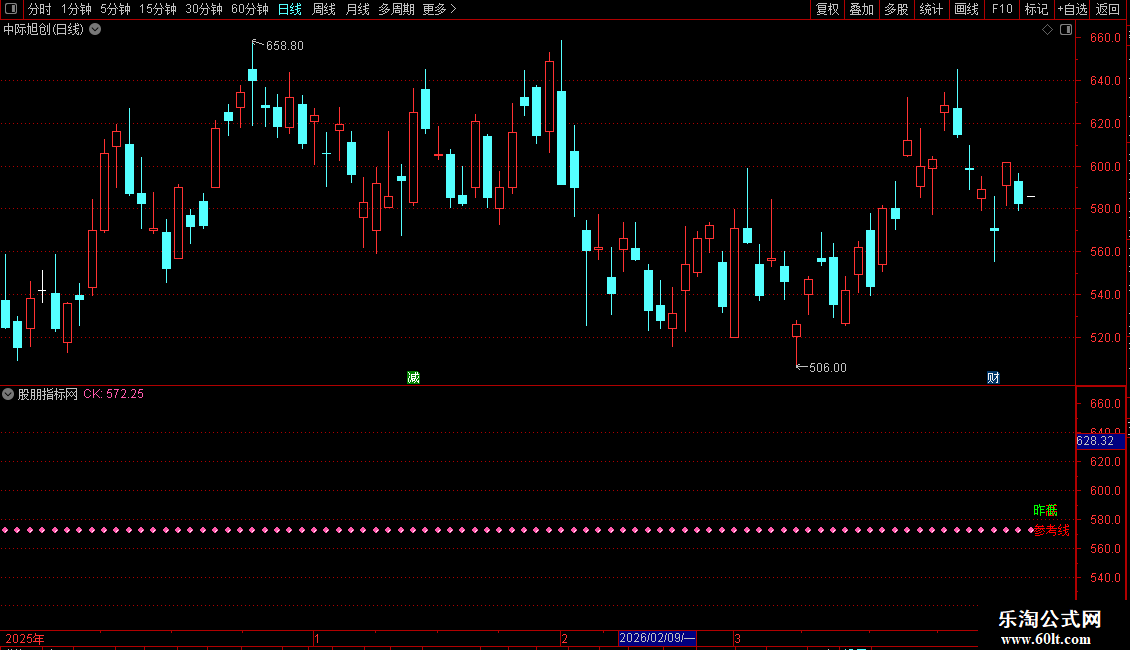1130x650 pixels.
Task: Expand the 更多 periods menu
Action: click(x=440, y=9)
